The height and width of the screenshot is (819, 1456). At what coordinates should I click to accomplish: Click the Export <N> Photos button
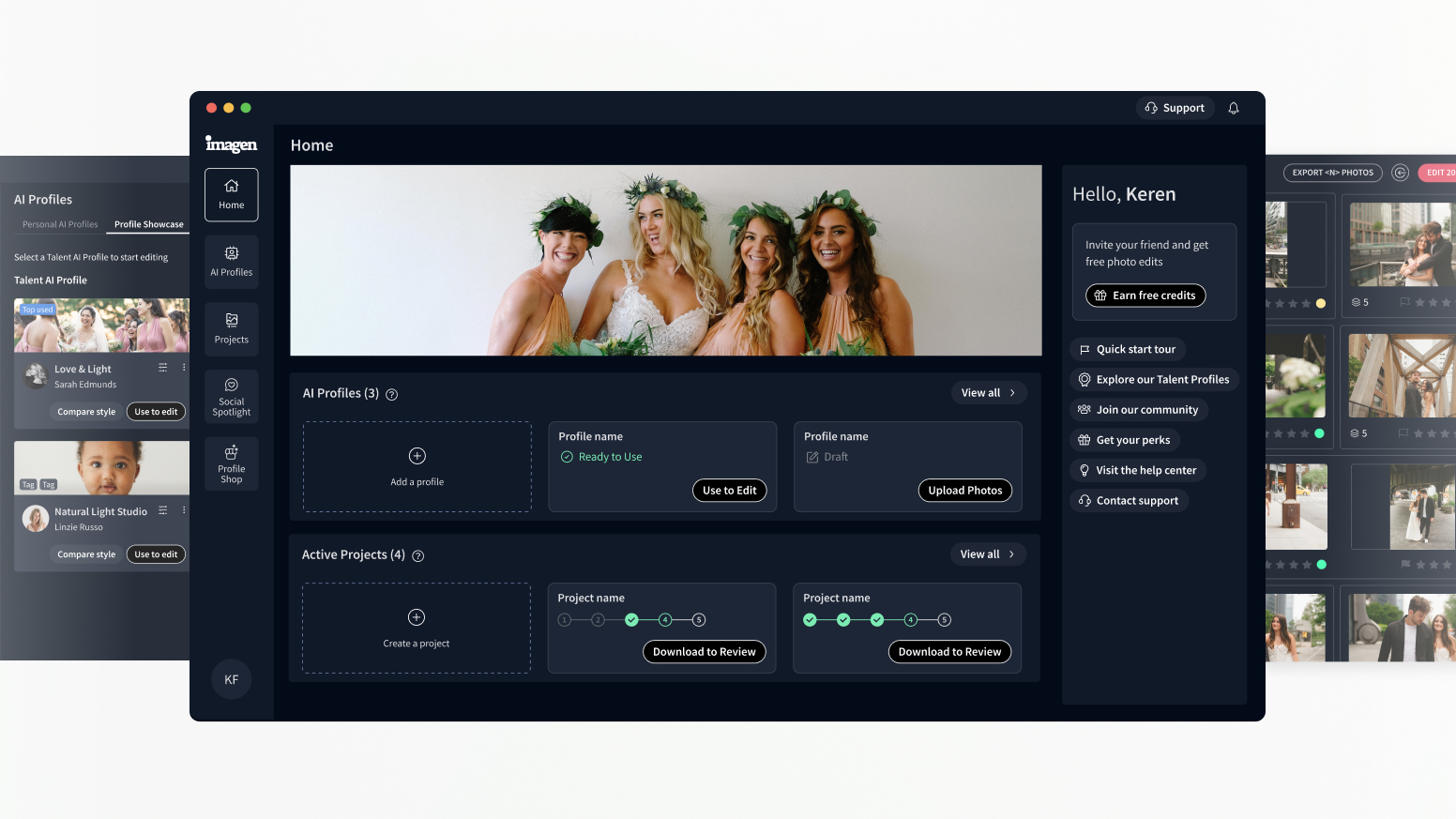1333,173
